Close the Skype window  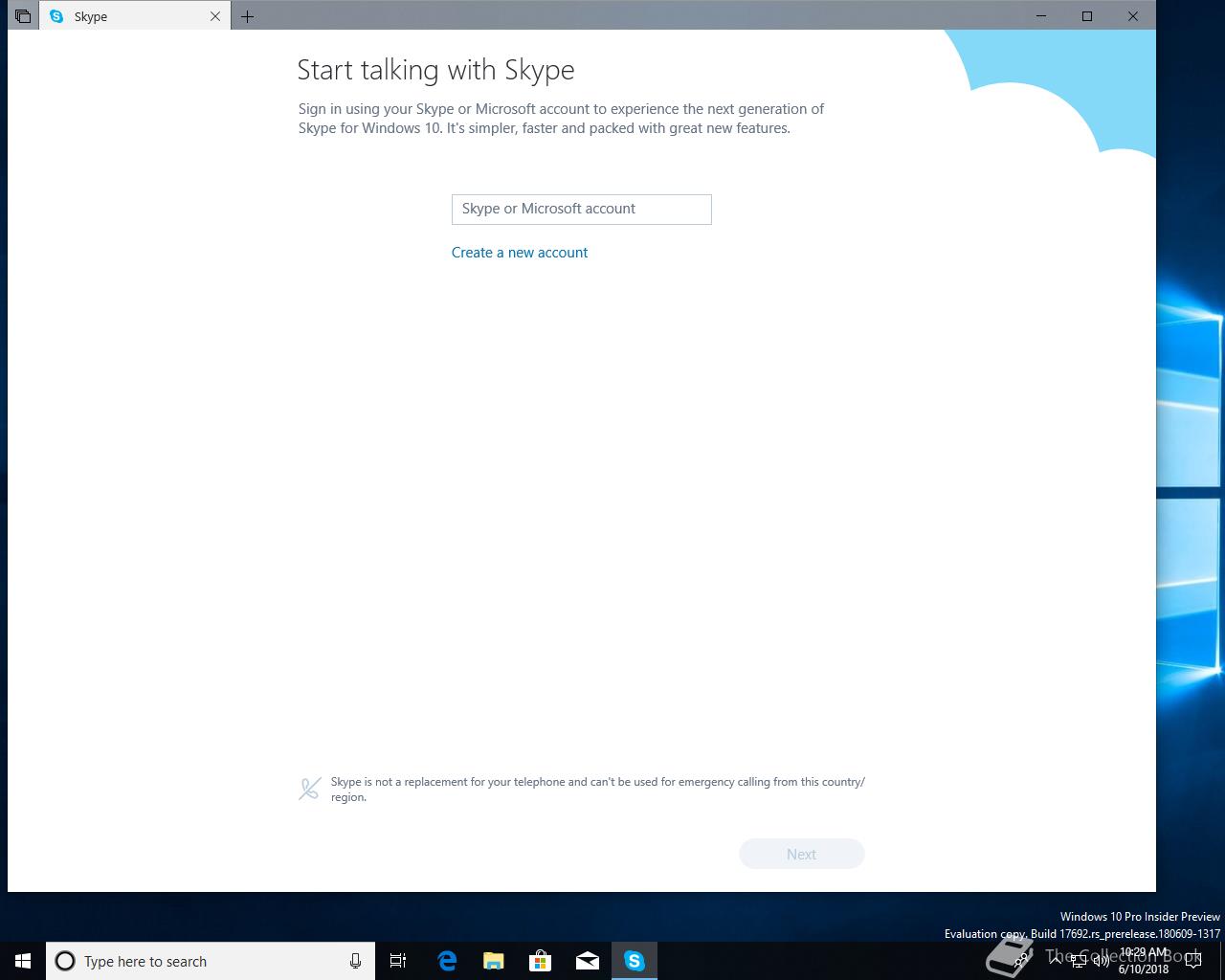pyautogui.click(x=1133, y=16)
